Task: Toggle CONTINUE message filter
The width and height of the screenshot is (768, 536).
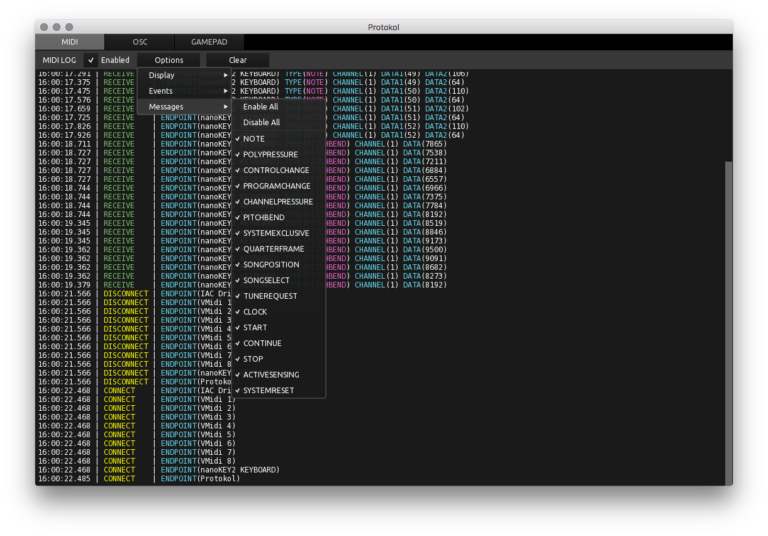Action: tap(278, 343)
